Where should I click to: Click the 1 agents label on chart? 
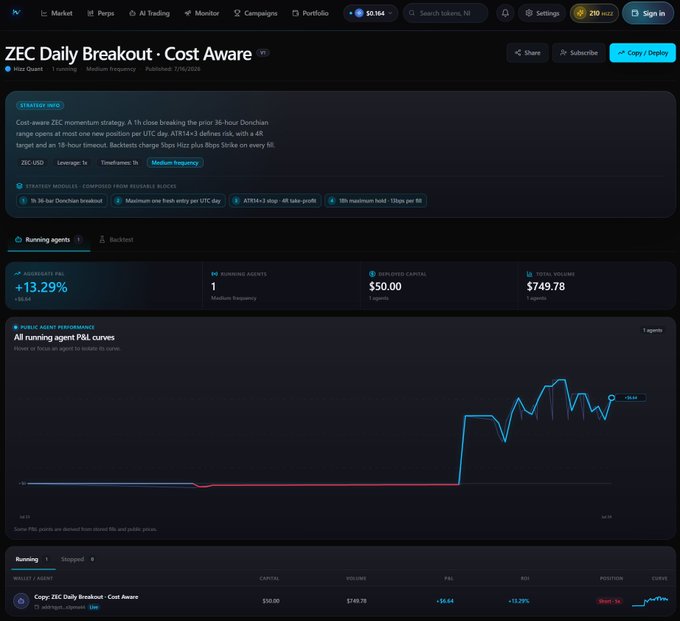[x=652, y=330]
